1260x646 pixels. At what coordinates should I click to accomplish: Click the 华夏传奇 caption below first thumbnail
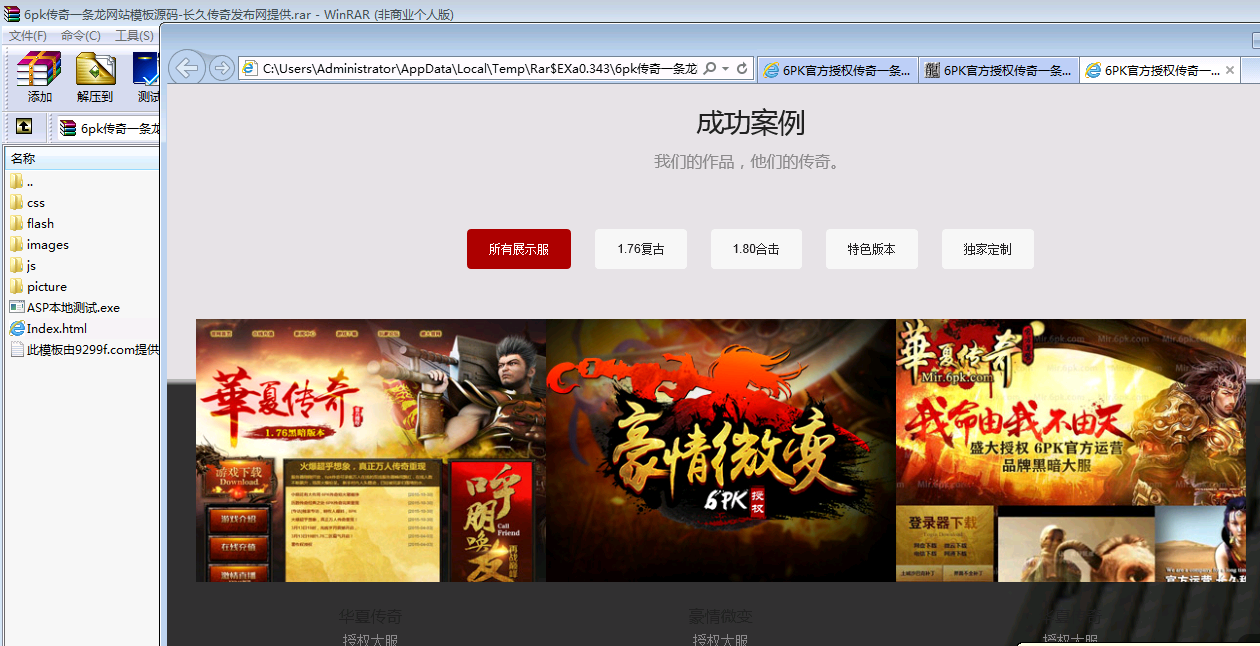(x=371, y=617)
